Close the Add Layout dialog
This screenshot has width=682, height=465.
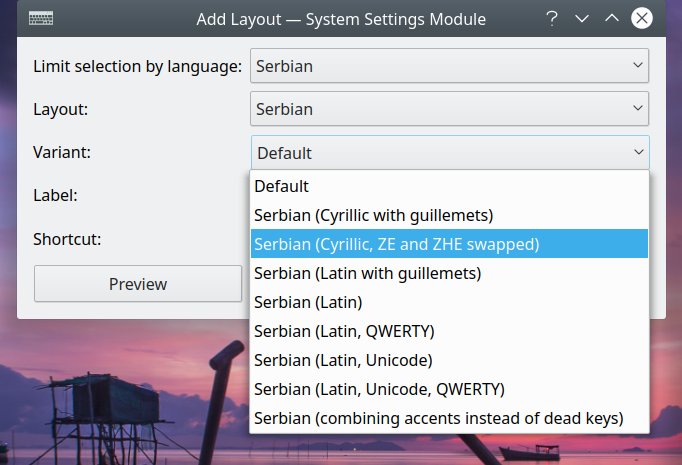[x=643, y=18]
